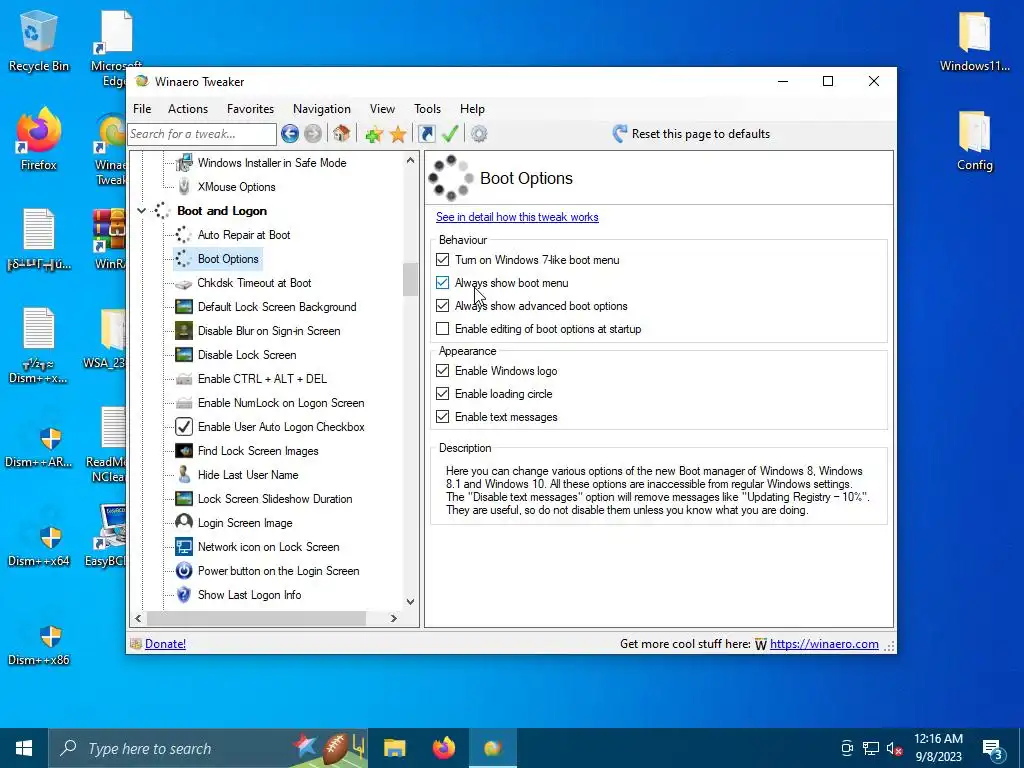1024x768 pixels.
Task: Select the Config folder on desktop
Action: click(x=974, y=140)
